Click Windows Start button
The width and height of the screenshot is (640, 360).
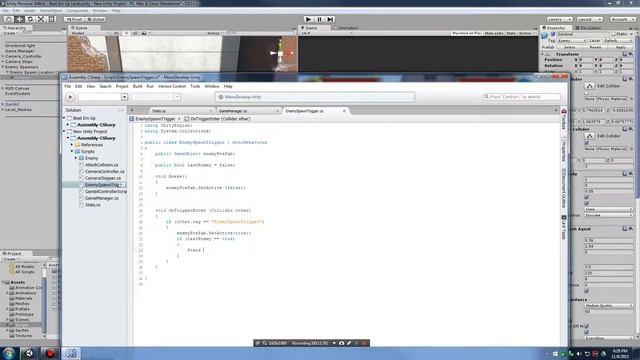9,353
